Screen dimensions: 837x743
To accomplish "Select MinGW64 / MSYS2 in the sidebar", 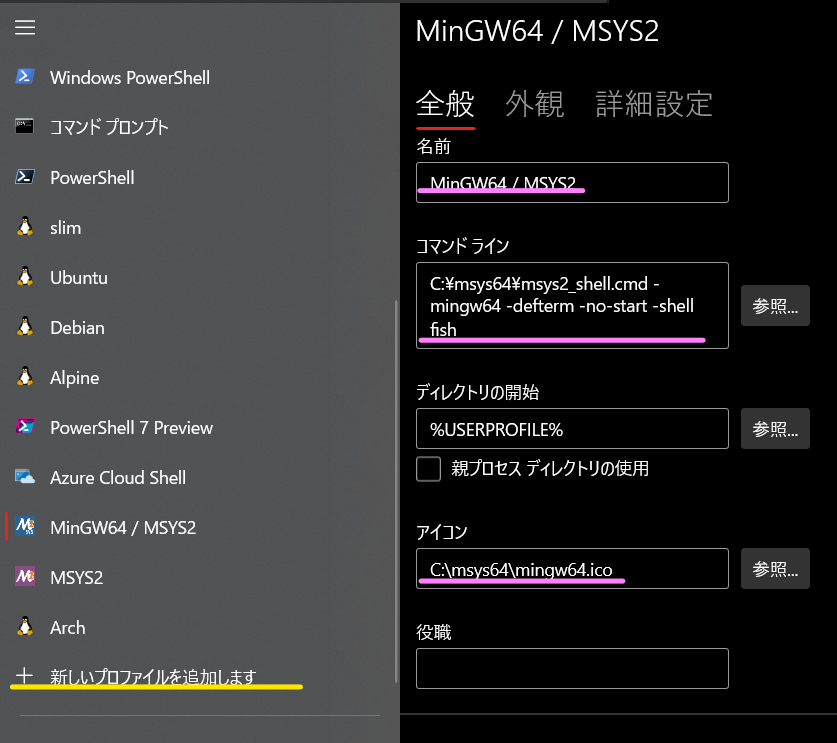I will [200, 527].
